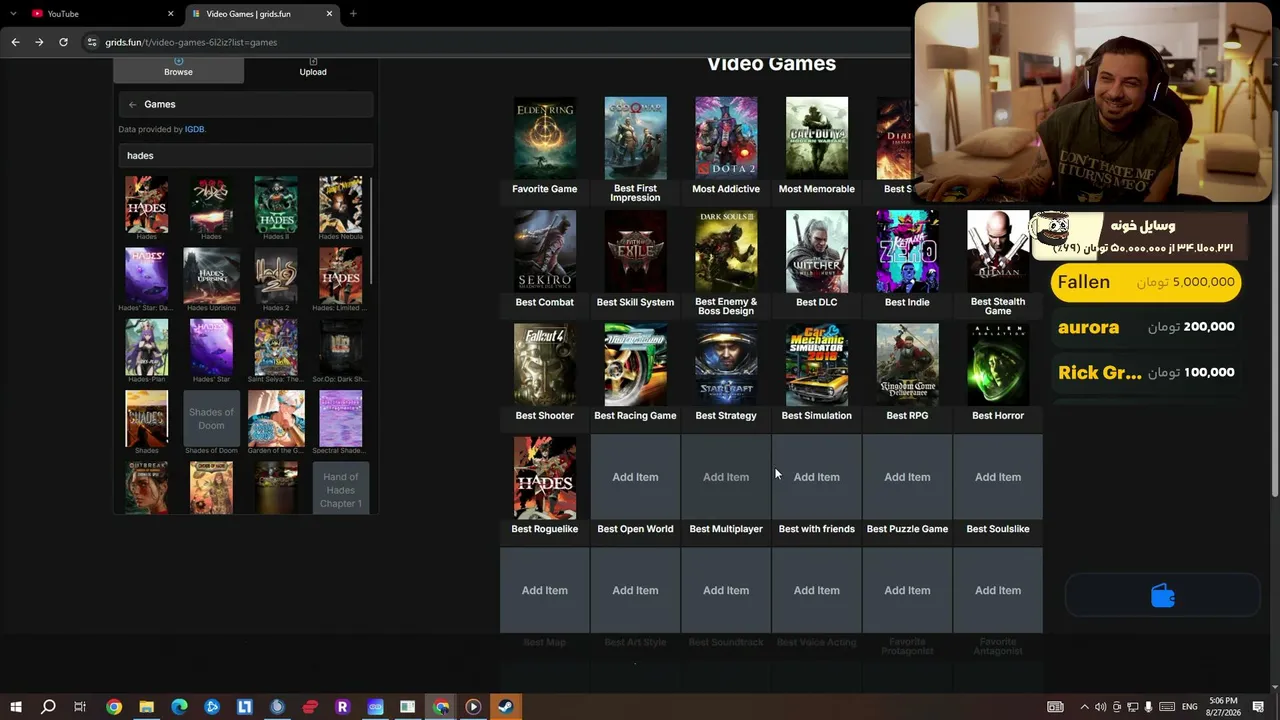Open File Explorer from the taskbar
This screenshot has width=1280, height=720.
point(146,707)
